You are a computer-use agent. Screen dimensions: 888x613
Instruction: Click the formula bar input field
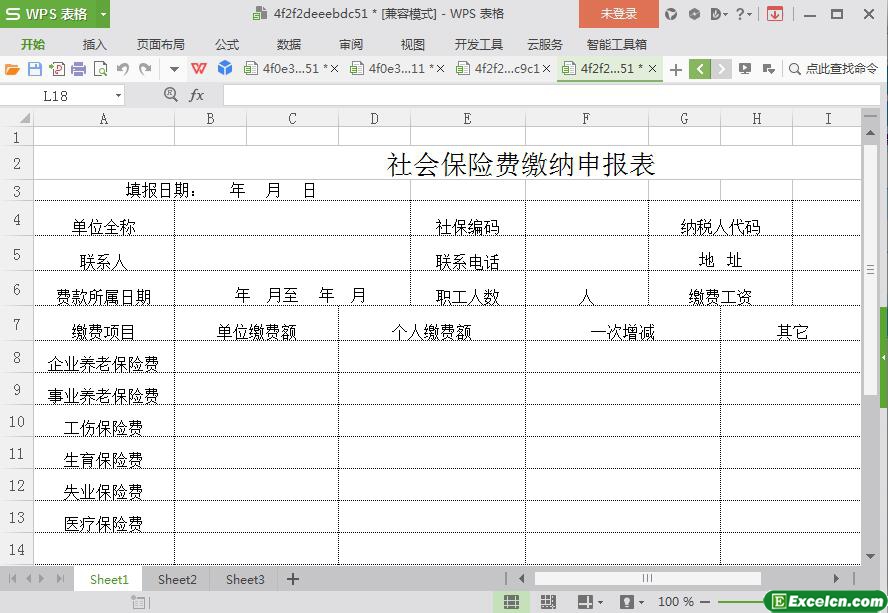coord(540,95)
